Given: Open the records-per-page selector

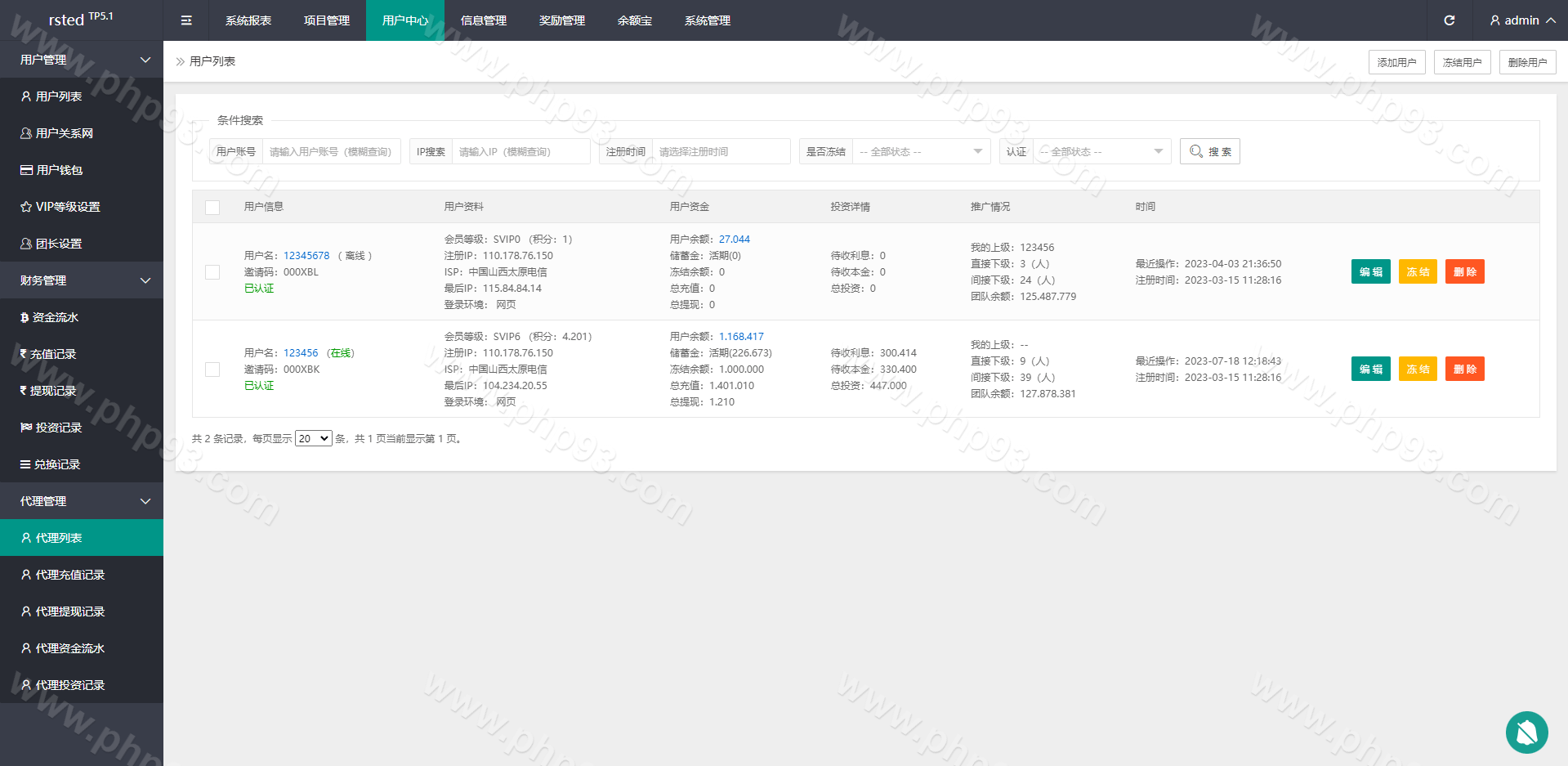Looking at the screenshot, I should point(313,439).
